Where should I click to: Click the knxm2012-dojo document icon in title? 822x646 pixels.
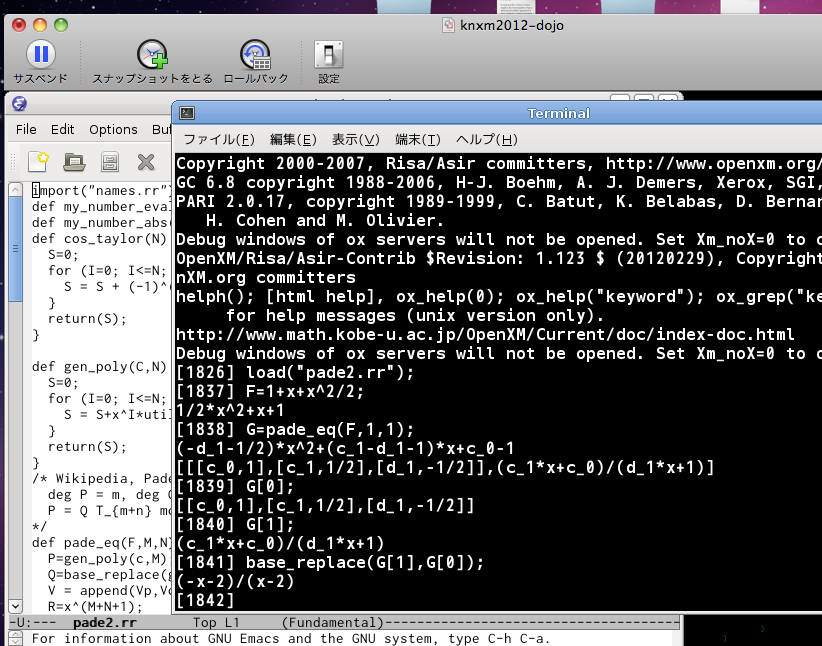point(448,25)
